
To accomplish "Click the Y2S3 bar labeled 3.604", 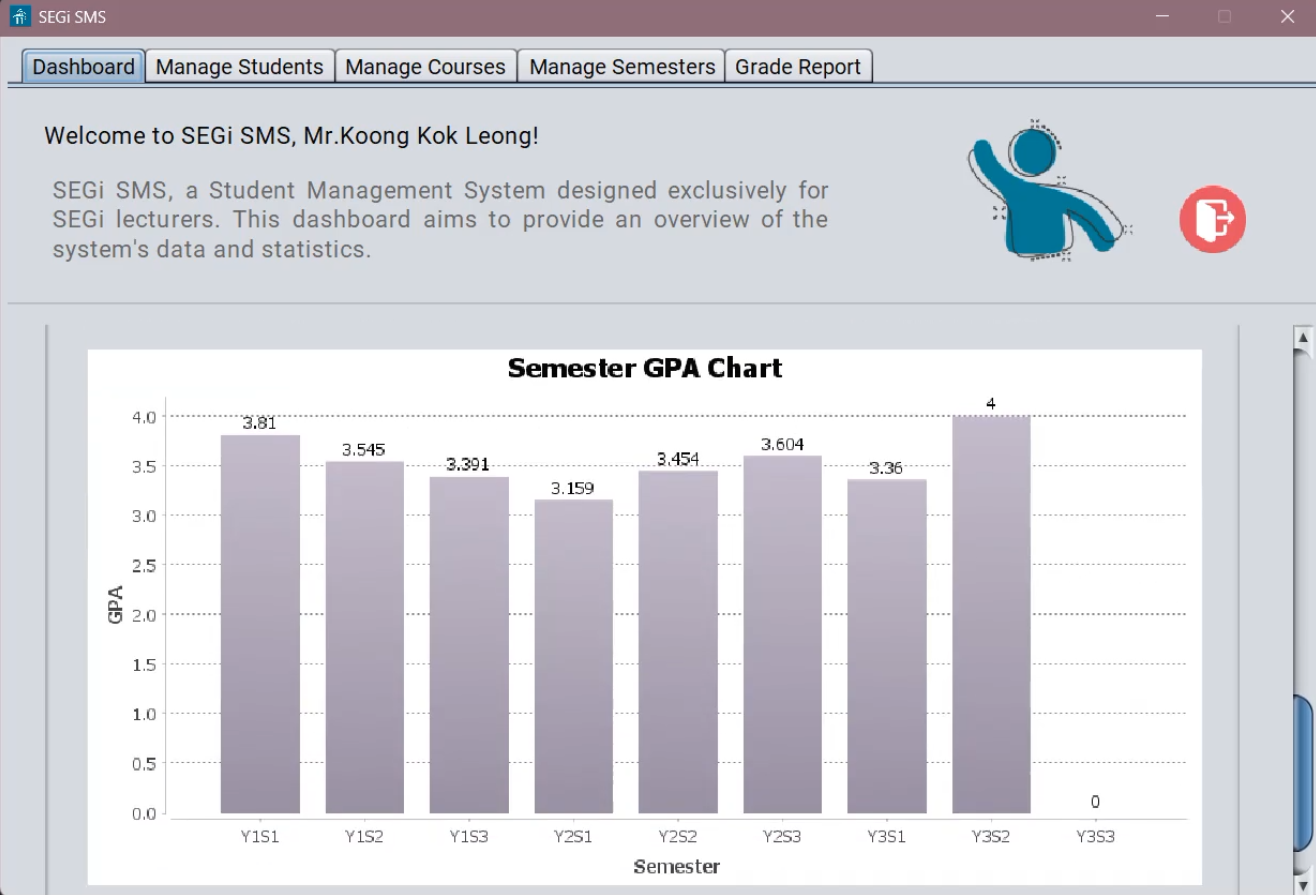I will click(x=782, y=635).
